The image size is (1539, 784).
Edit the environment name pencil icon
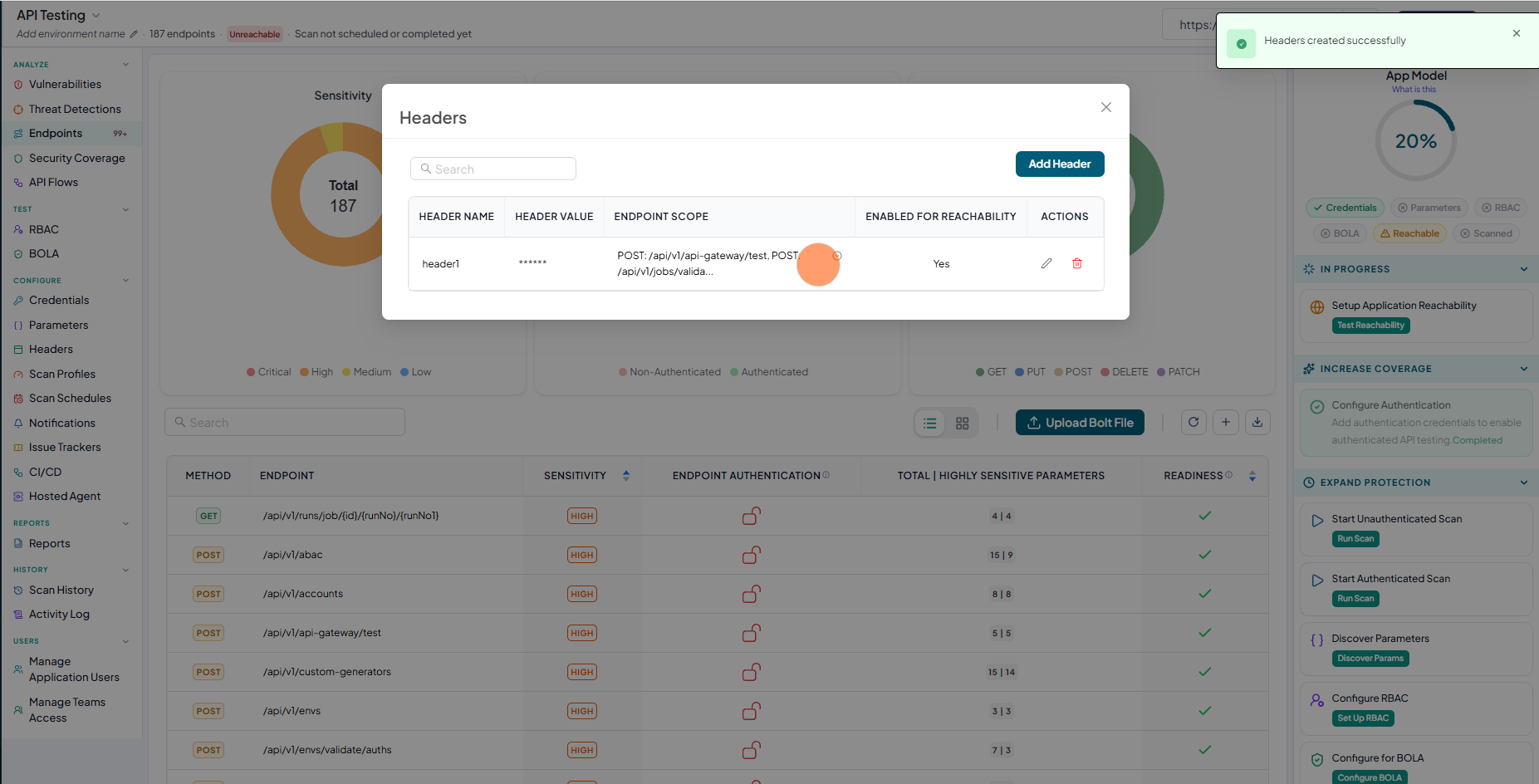tap(134, 34)
